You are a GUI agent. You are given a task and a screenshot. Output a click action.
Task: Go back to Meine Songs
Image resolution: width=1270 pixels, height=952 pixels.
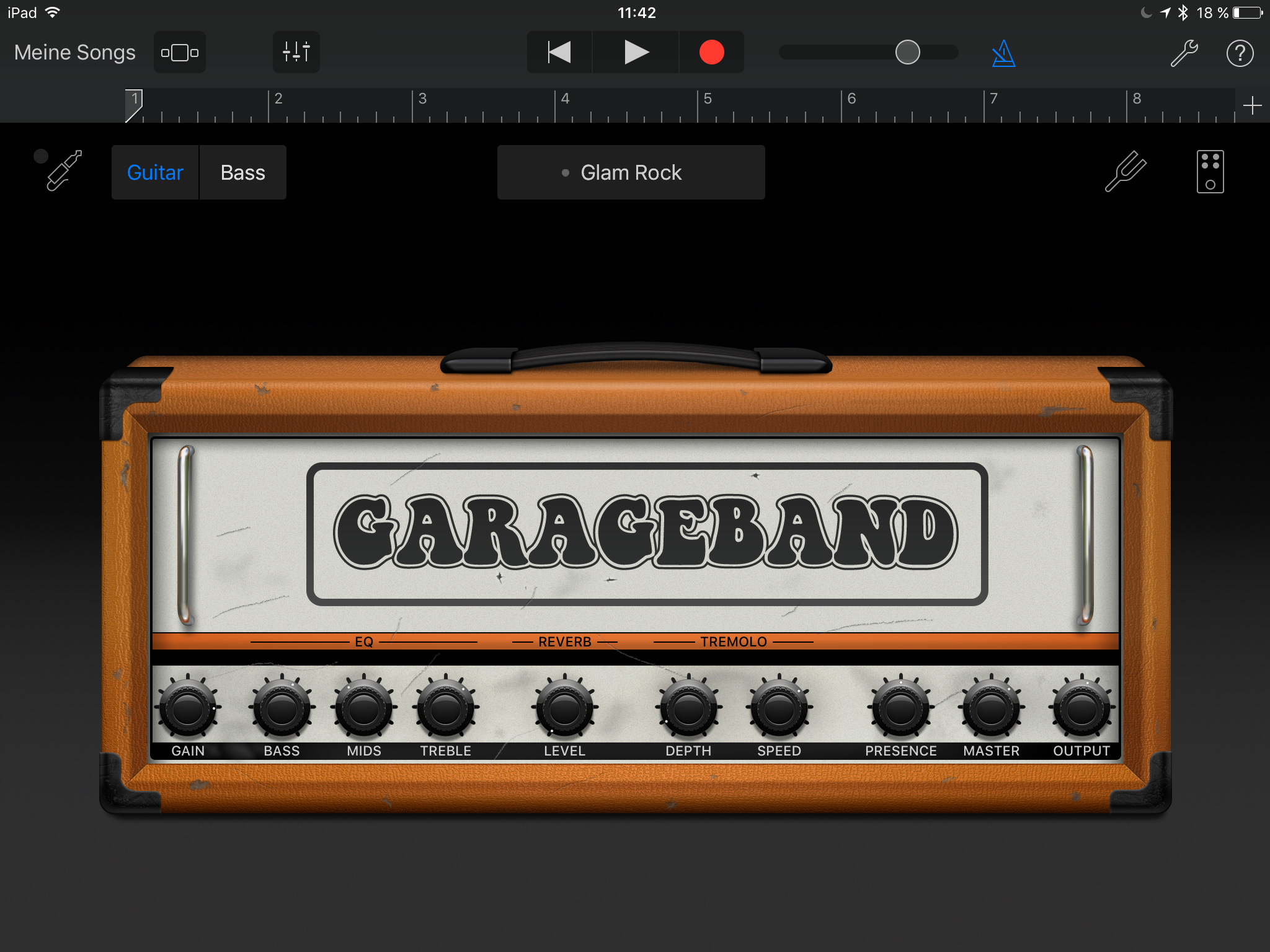[x=74, y=53]
